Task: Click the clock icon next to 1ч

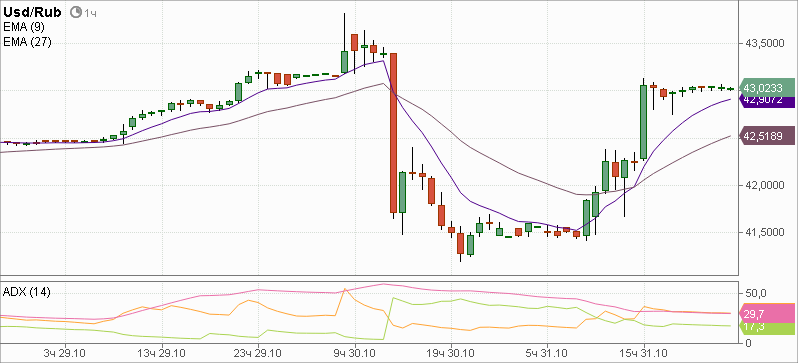Action: 76,12
